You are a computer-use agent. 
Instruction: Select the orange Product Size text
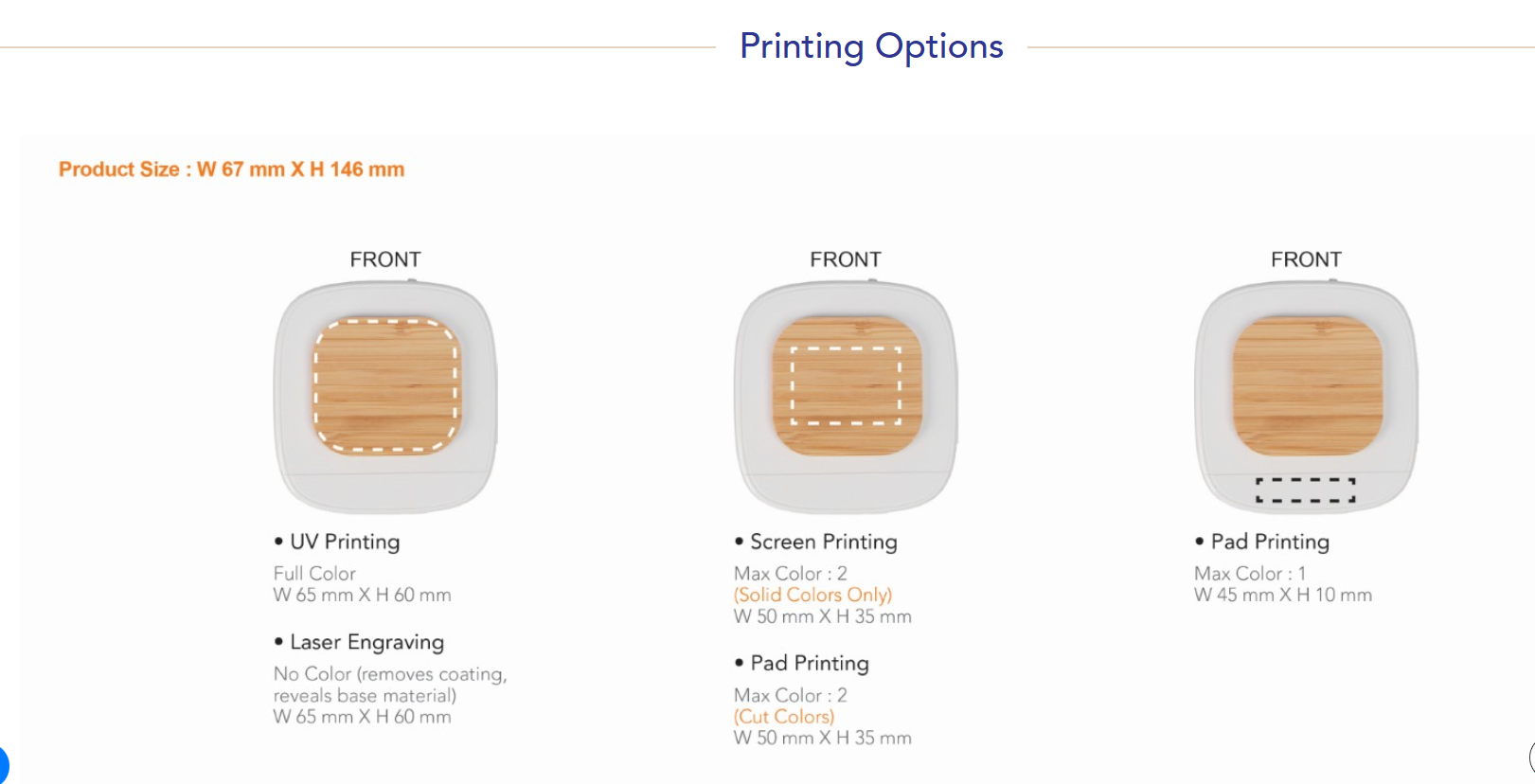232,169
